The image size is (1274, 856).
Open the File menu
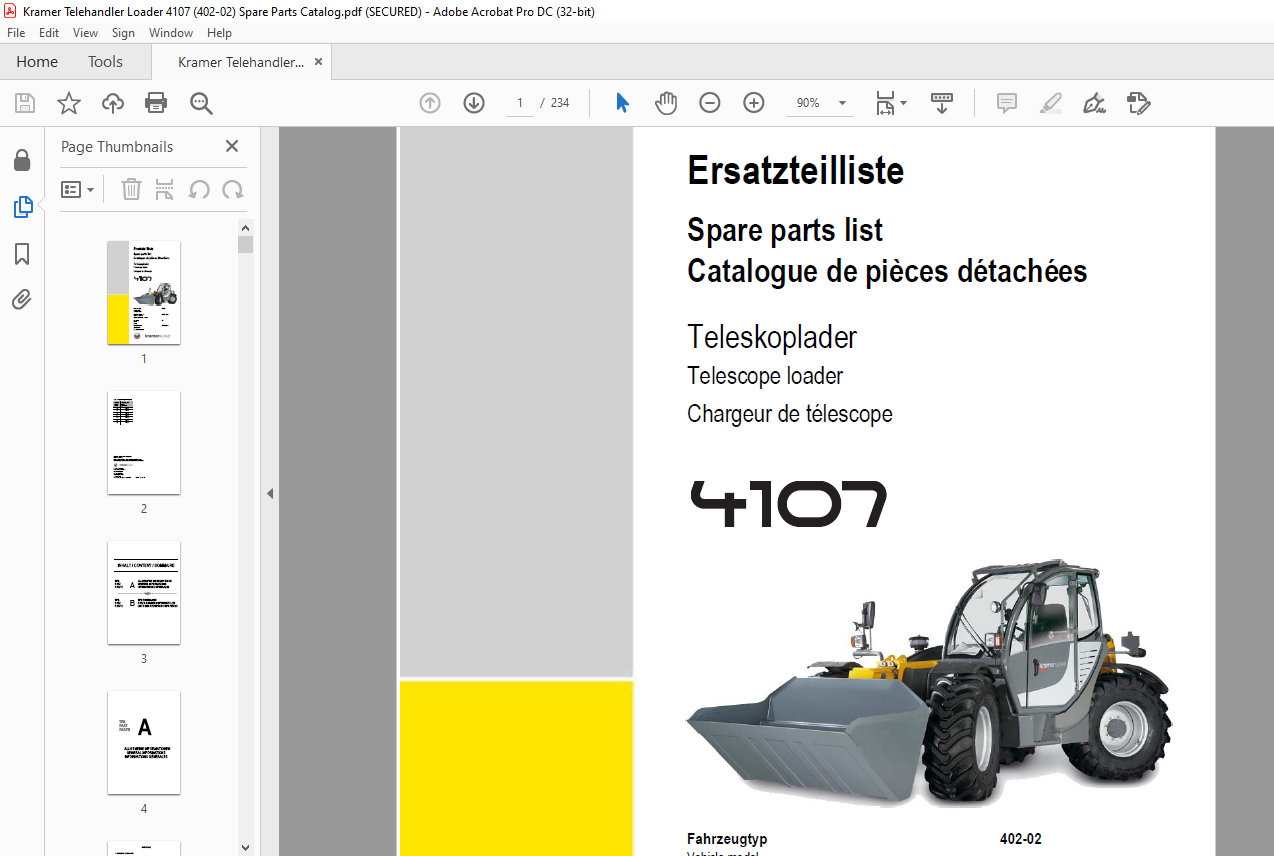click(x=16, y=33)
